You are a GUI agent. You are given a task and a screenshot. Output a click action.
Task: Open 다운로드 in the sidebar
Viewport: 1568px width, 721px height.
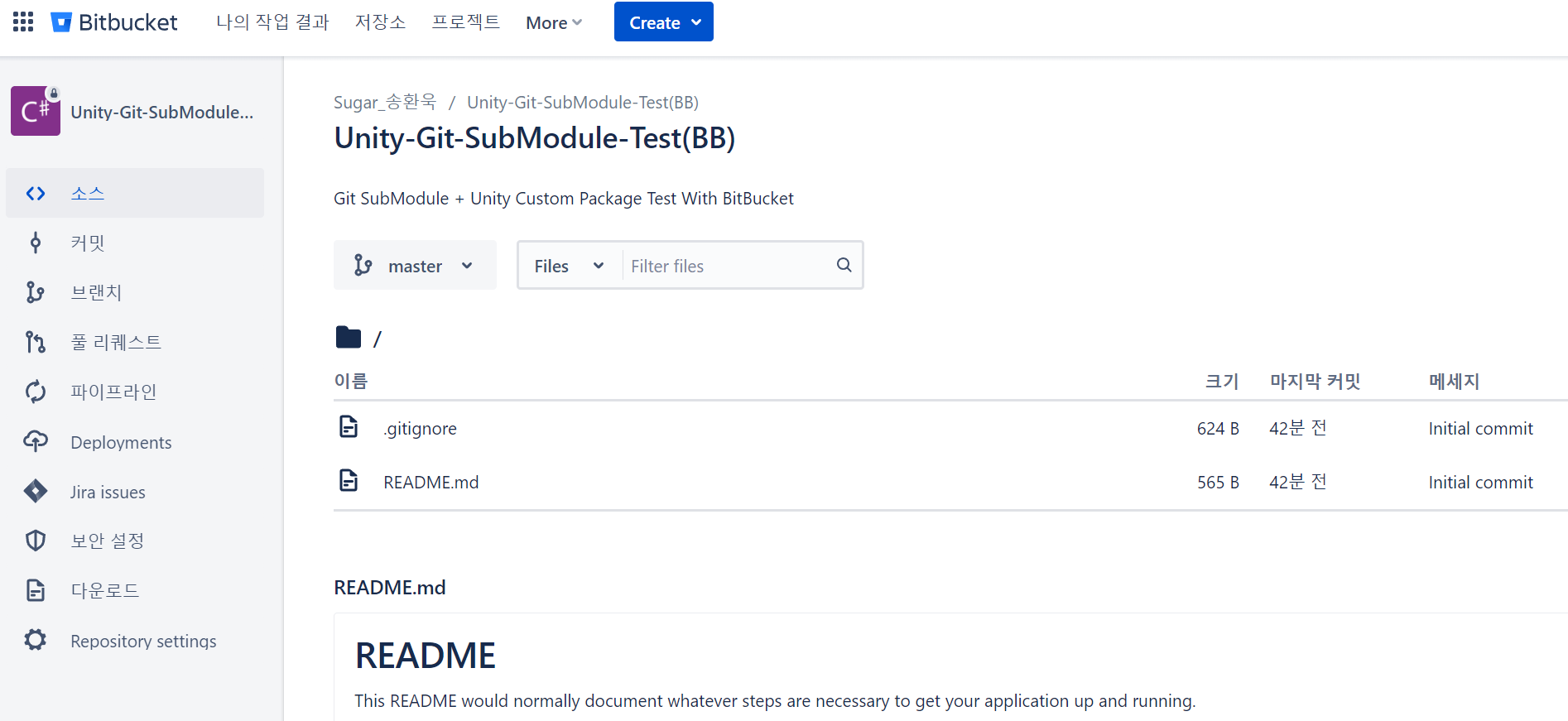(135, 590)
